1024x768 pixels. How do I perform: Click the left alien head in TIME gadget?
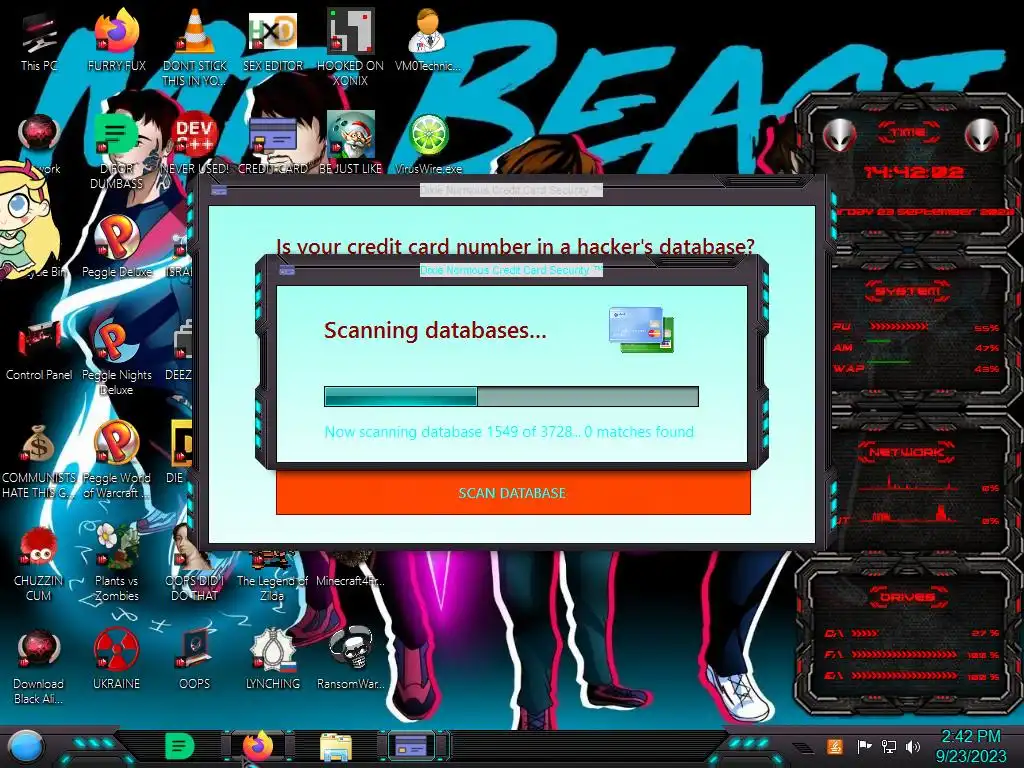839,135
